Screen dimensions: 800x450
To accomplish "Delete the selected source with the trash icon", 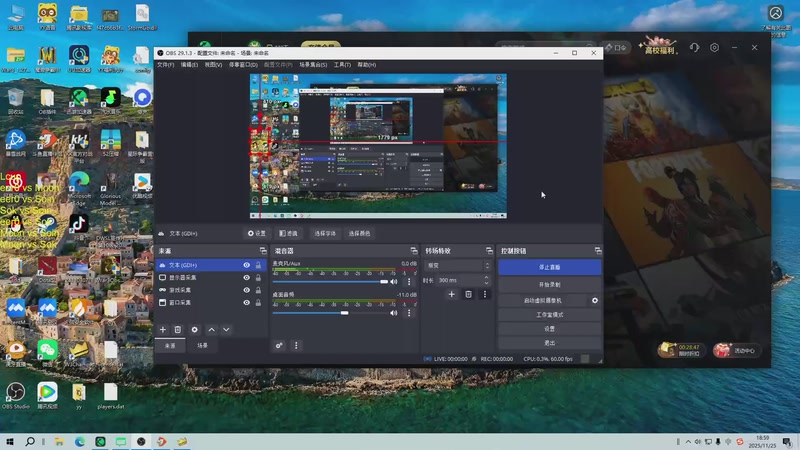I will click(x=178, y=330).
